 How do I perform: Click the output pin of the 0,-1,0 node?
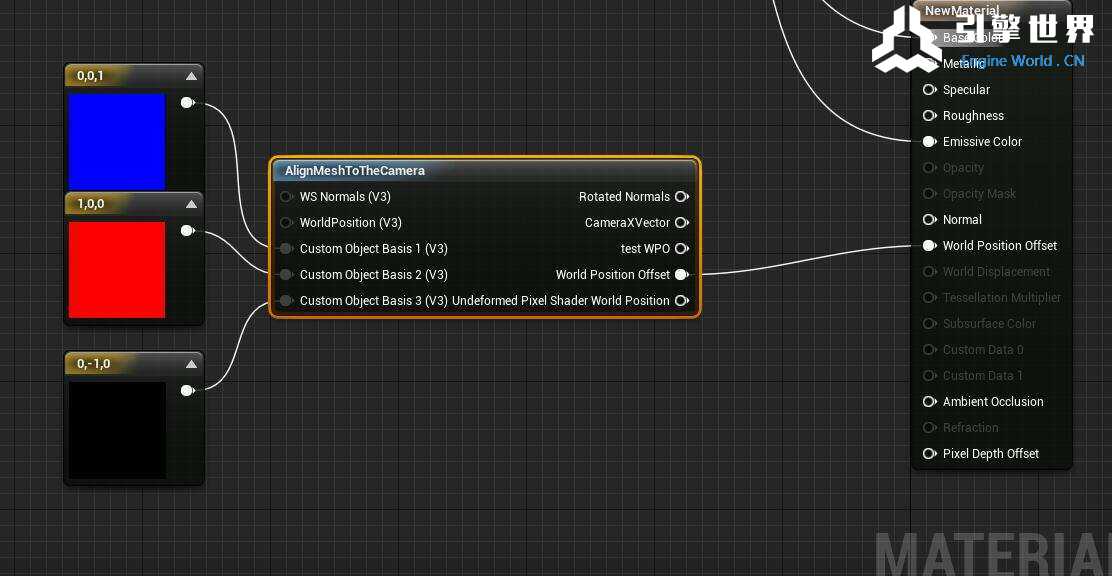pos(187,391)
